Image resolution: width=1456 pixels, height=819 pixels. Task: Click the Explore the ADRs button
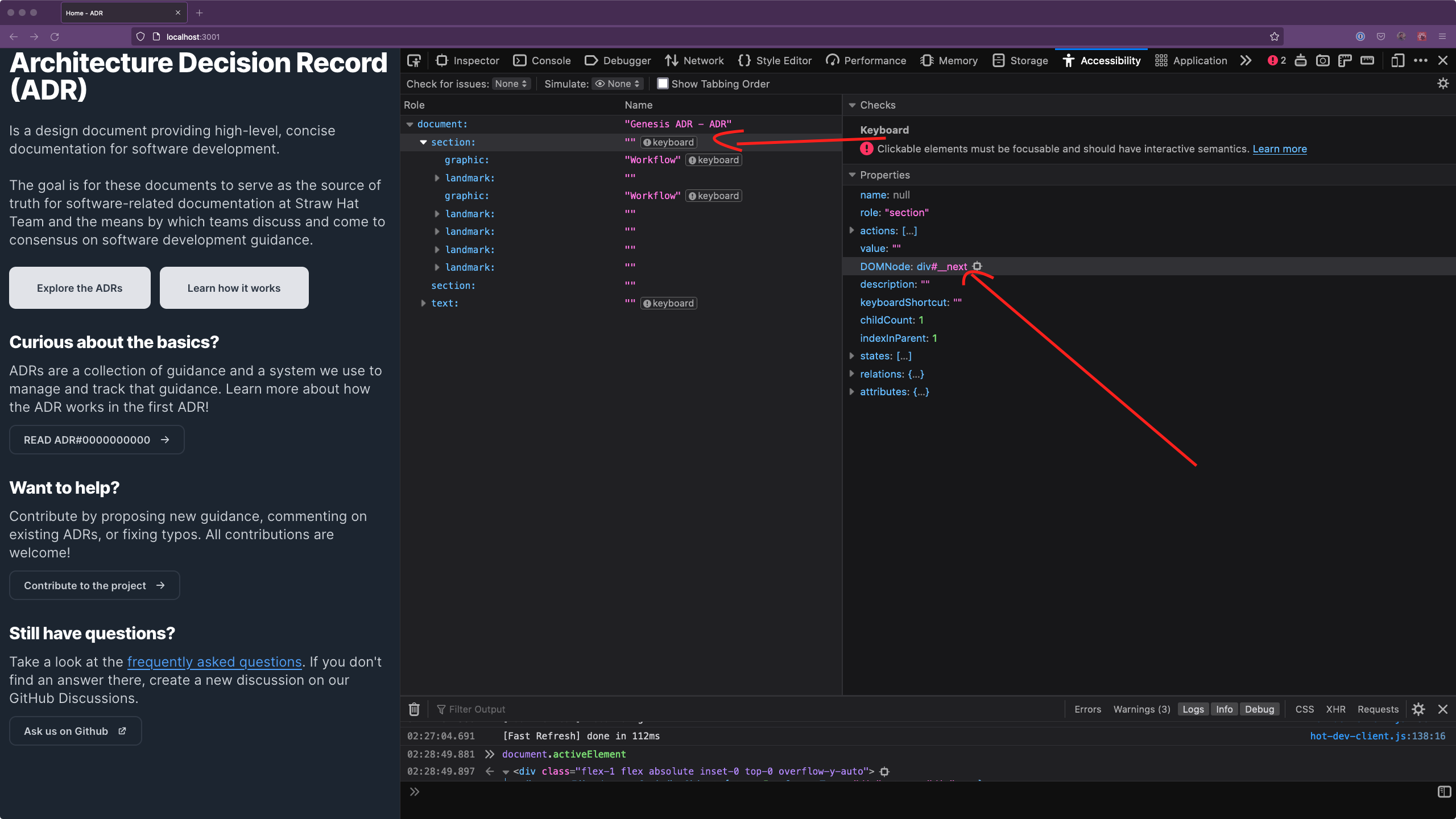click(x=79, y=288)
